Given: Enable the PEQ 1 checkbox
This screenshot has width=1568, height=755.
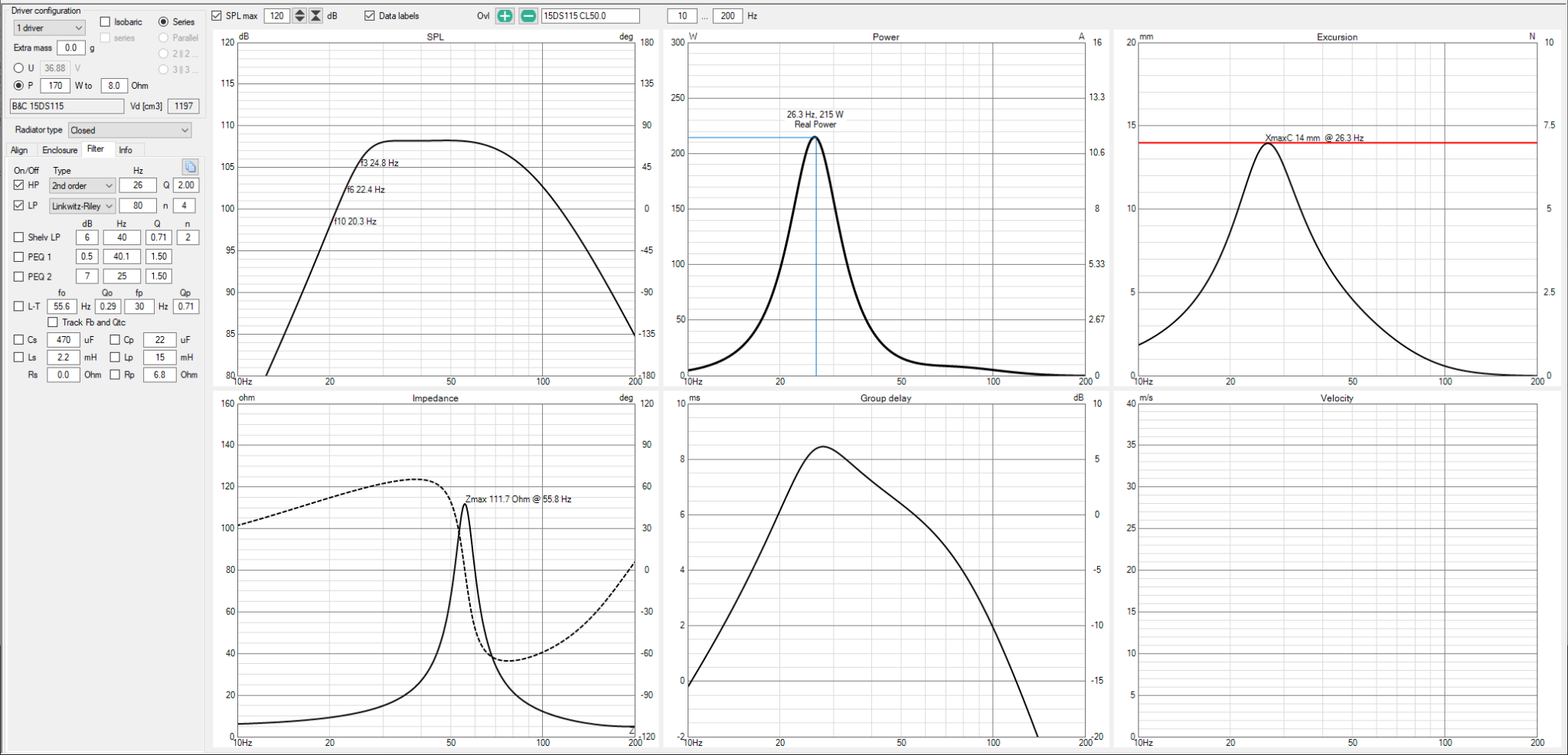Looking at the screenshot, I should pos(19,257).
